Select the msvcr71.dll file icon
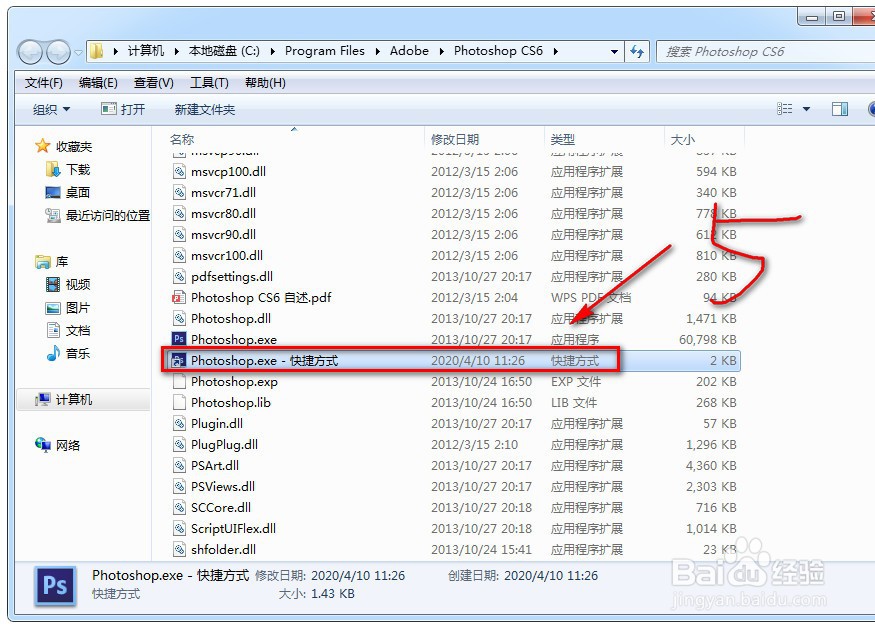The width and height of the screenshot is (875, 630). coord(179,193)
